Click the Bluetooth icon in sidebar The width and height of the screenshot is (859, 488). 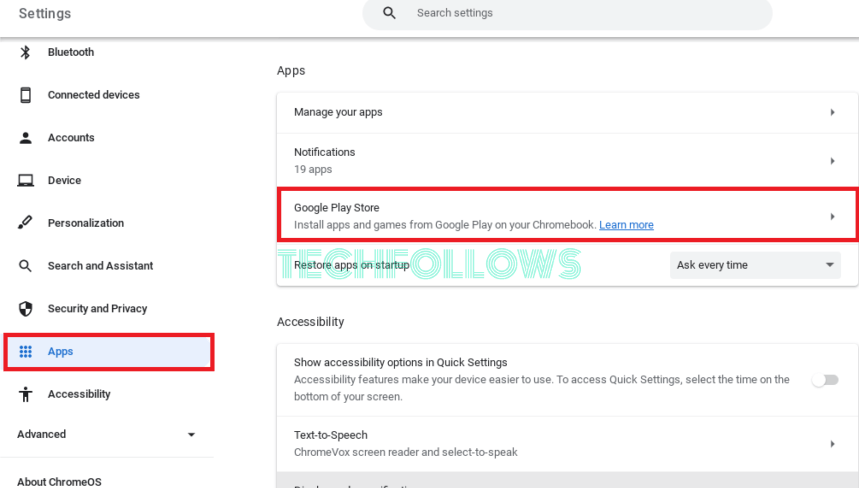pyautogui.click(x=25, y=52)
